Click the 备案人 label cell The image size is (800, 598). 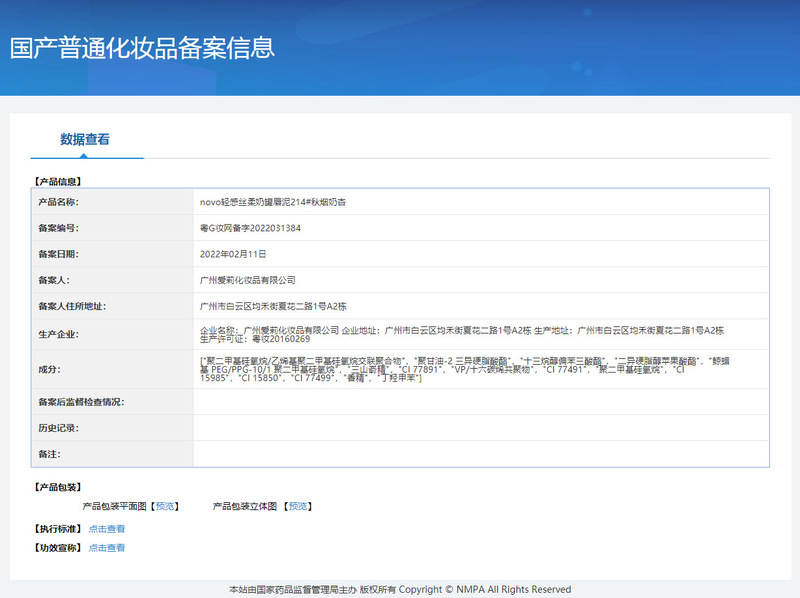coord(112,280)
